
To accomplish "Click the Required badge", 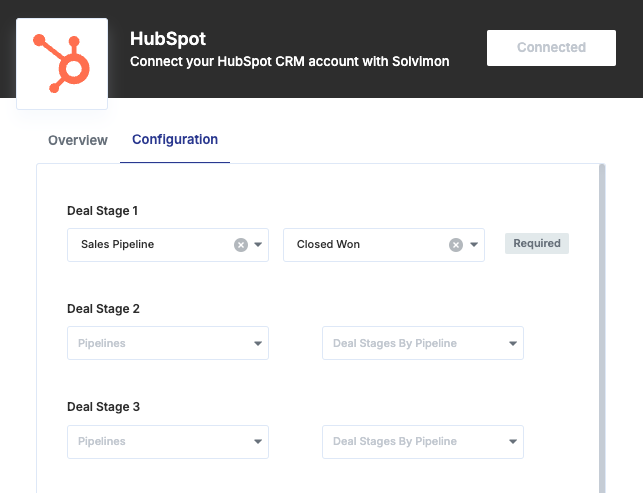I will 537,243.
